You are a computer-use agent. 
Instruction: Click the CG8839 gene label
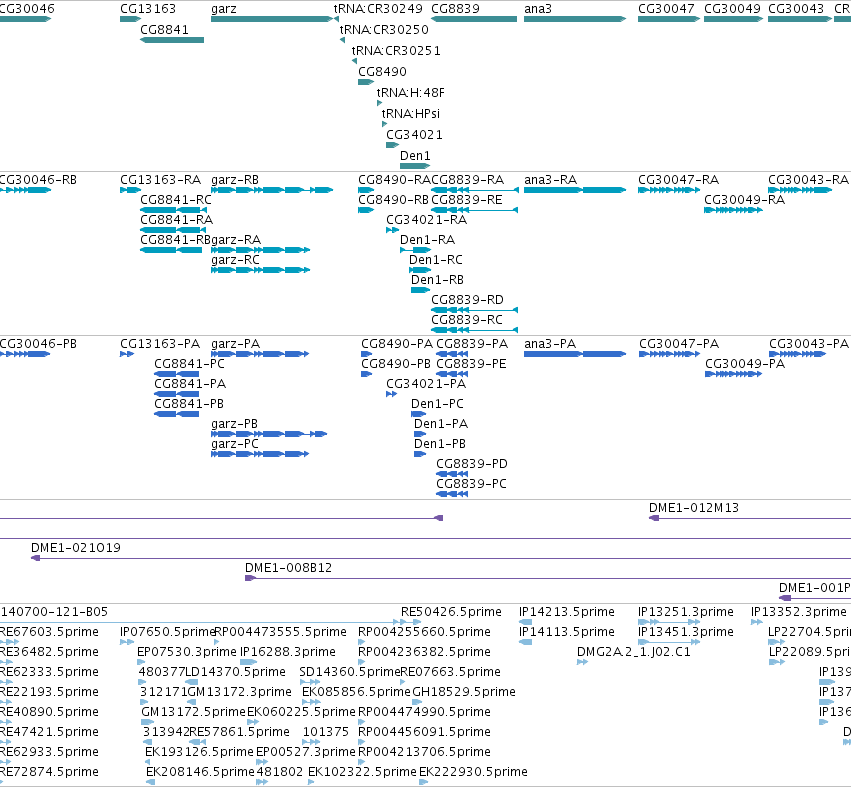point(455,9)
